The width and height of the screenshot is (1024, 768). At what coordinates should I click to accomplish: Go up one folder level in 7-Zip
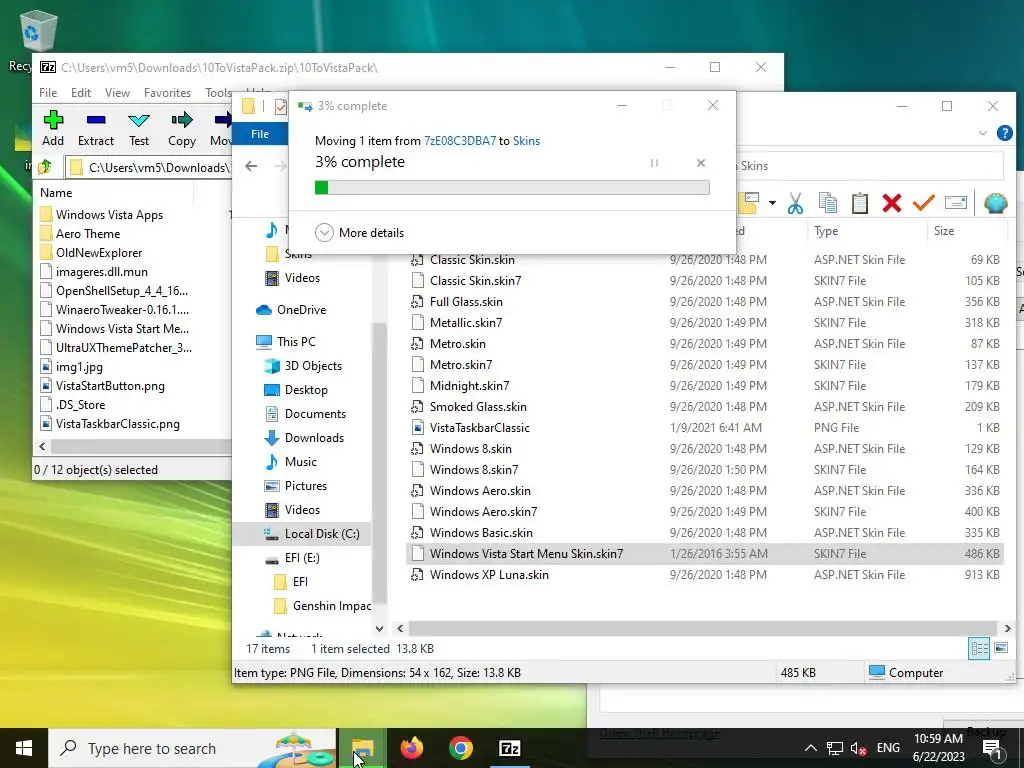[x=45, y=167]
